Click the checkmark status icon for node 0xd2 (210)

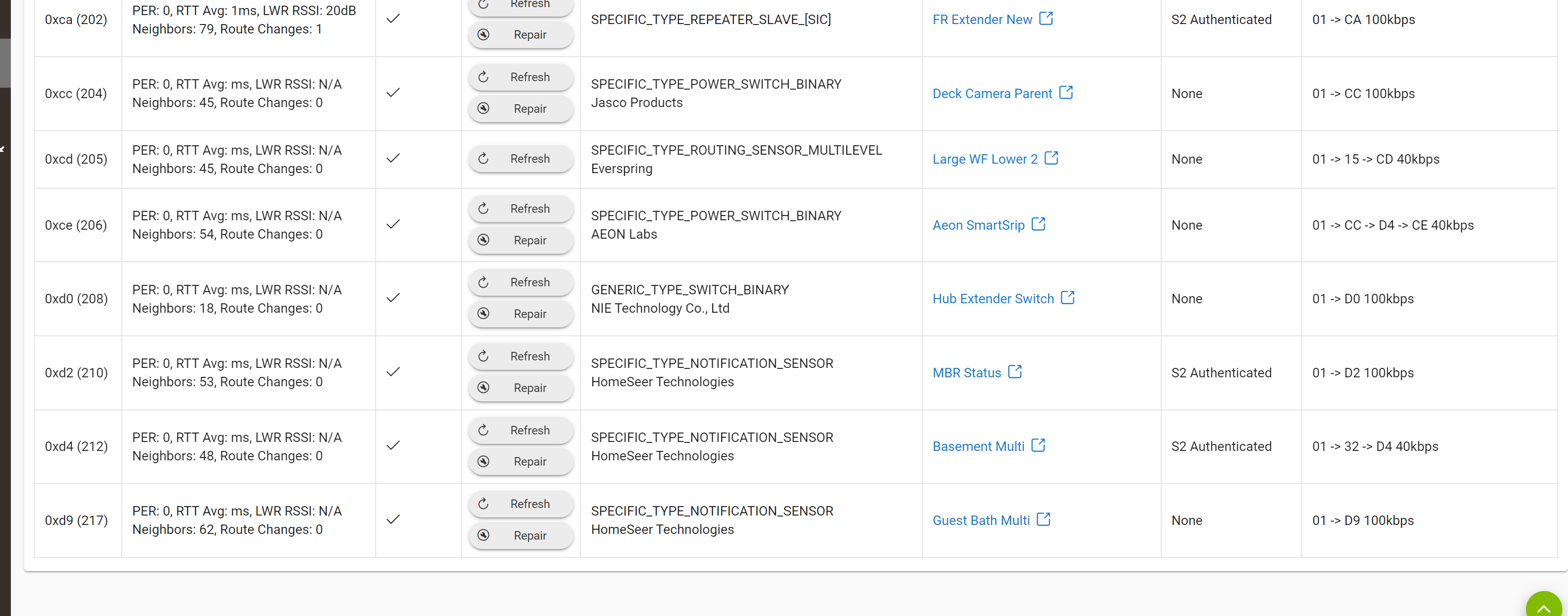[x=393, y=372]
